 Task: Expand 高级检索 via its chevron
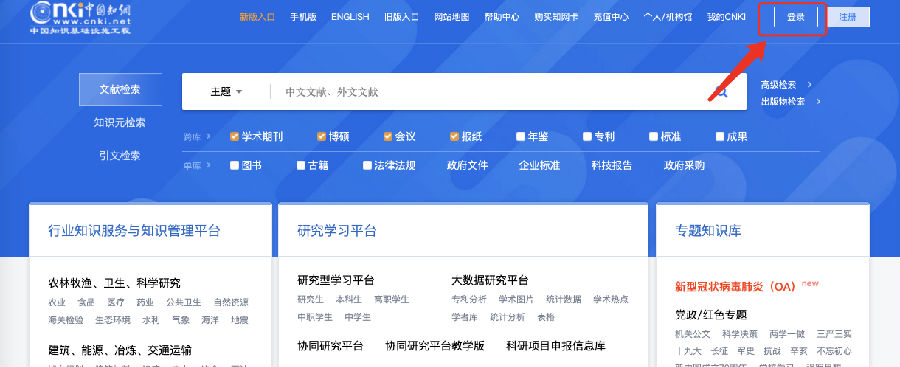(810, 84)
